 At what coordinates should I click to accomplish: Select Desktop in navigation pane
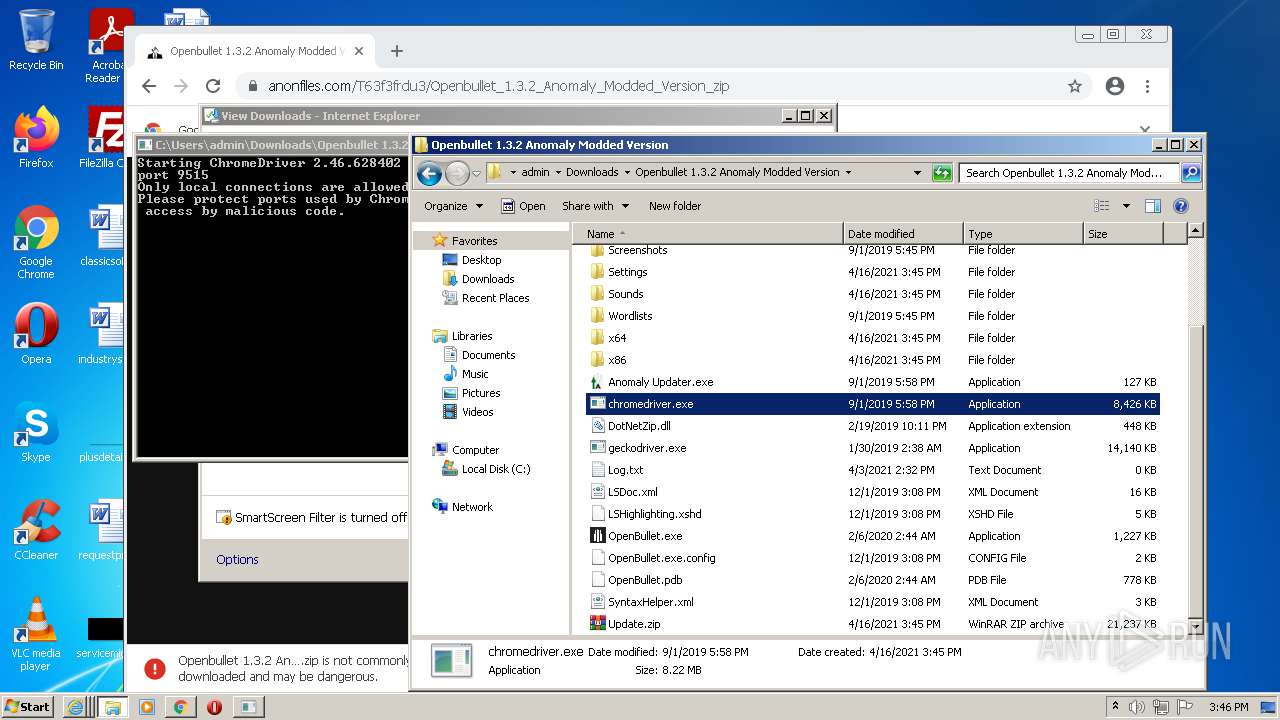481,260
